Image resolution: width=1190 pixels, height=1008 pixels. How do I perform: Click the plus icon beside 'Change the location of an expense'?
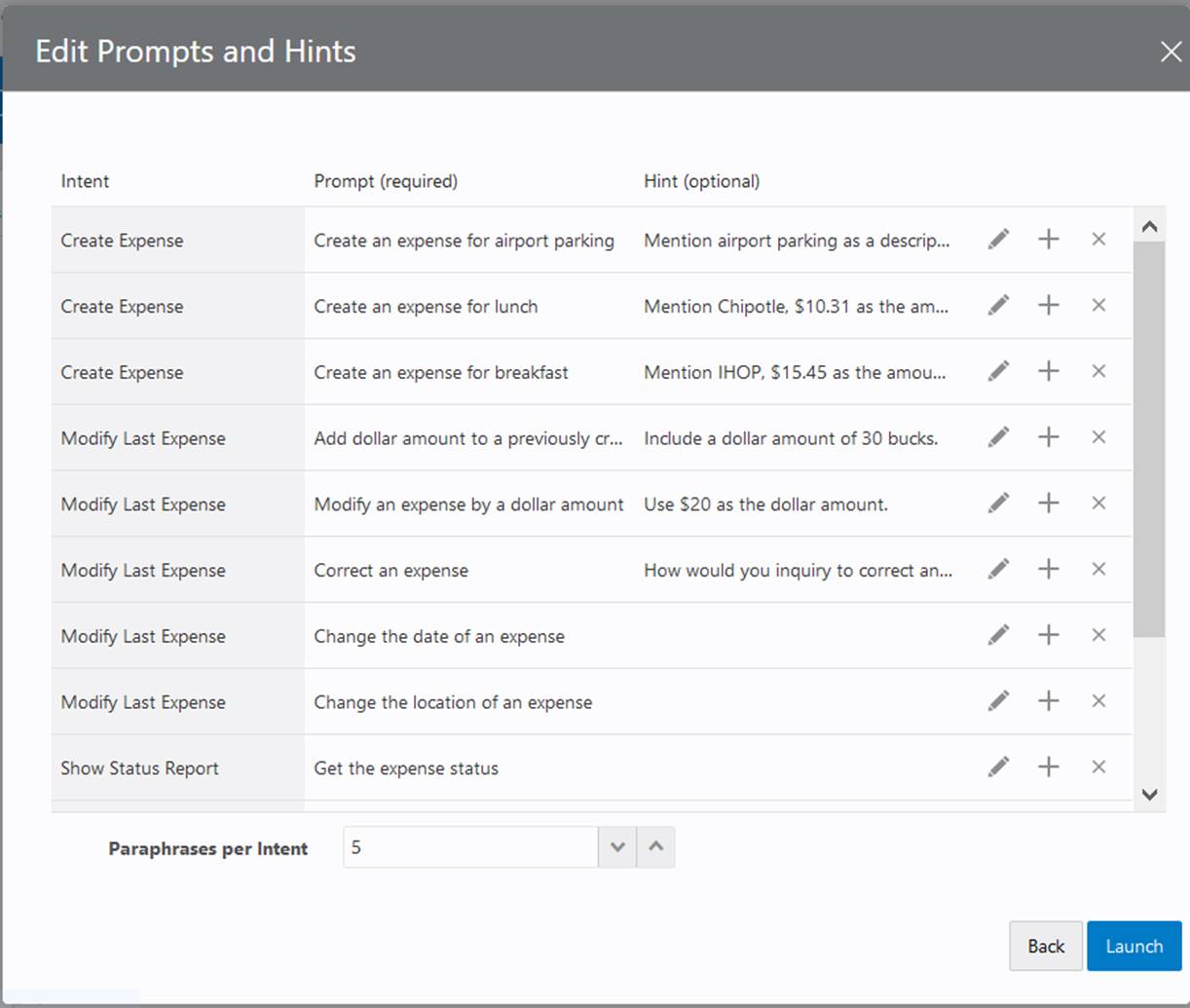pos(1049,700)
